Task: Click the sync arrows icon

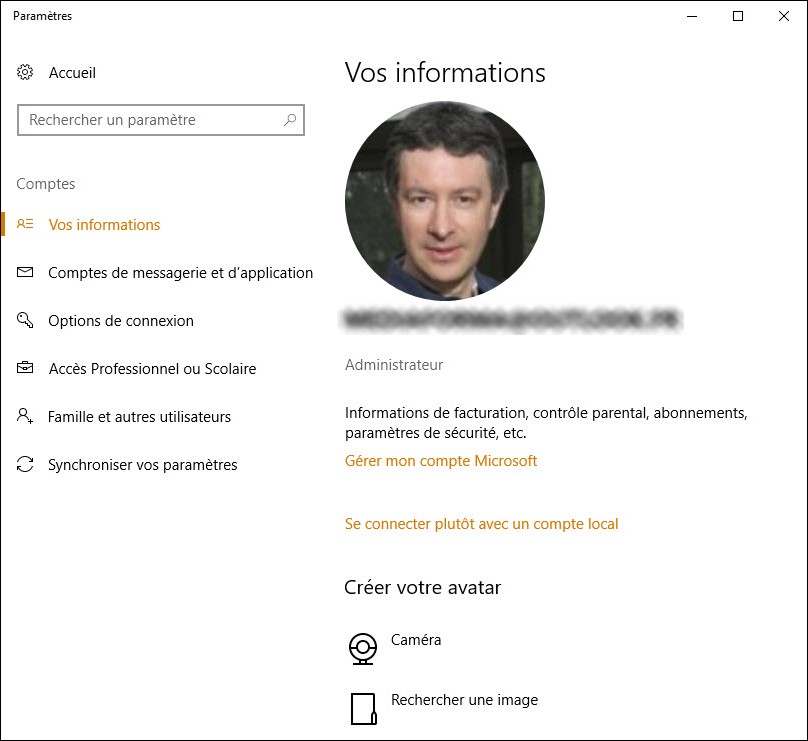Action: pyautogui.click(x=26, y=465)
